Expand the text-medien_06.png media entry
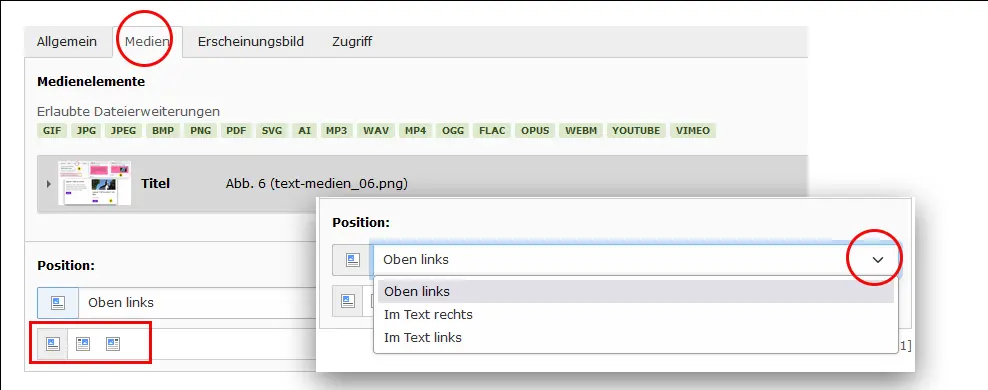 [x=49, y=184]
